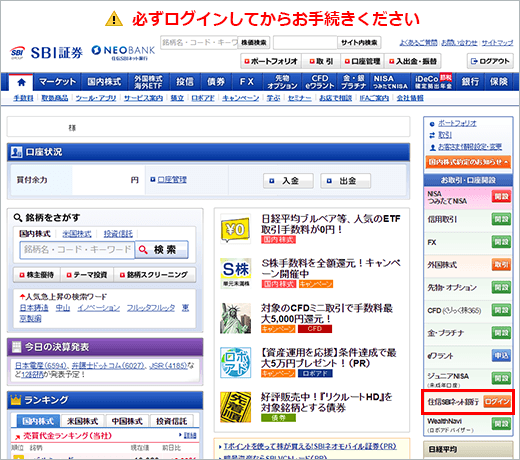Open the 投信 menu
The image size is (520, 460).
coord(185,82)
